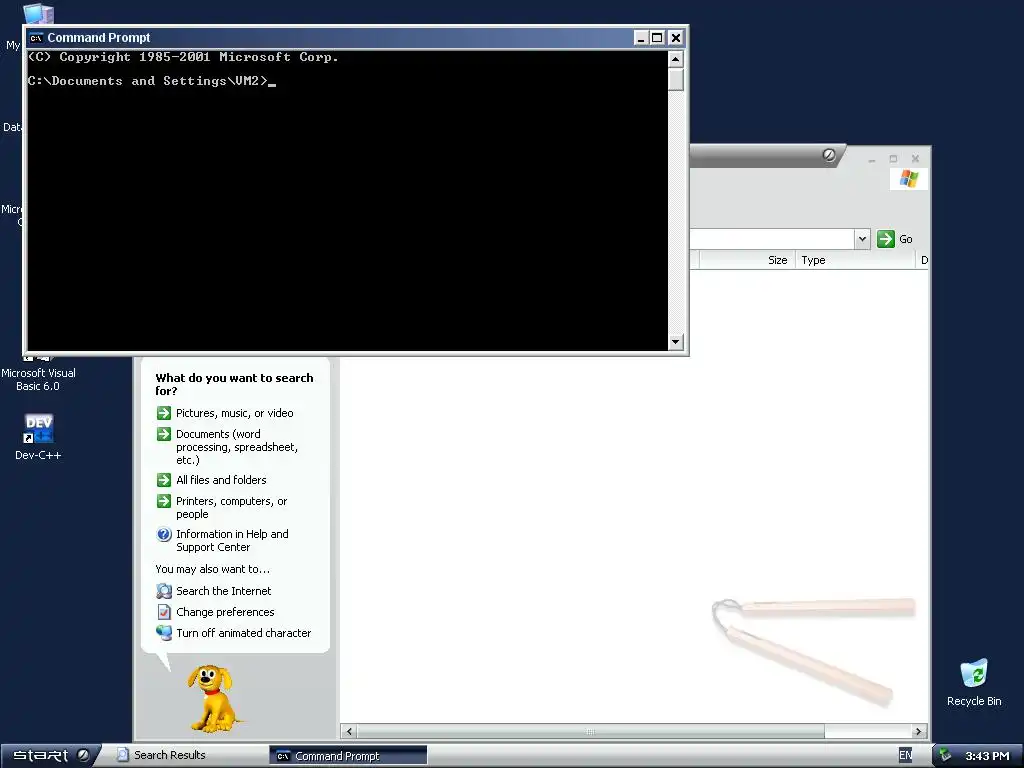Open the Recycle Bin desktop icon
This screenshot has width=1024, height=768.
974,682
